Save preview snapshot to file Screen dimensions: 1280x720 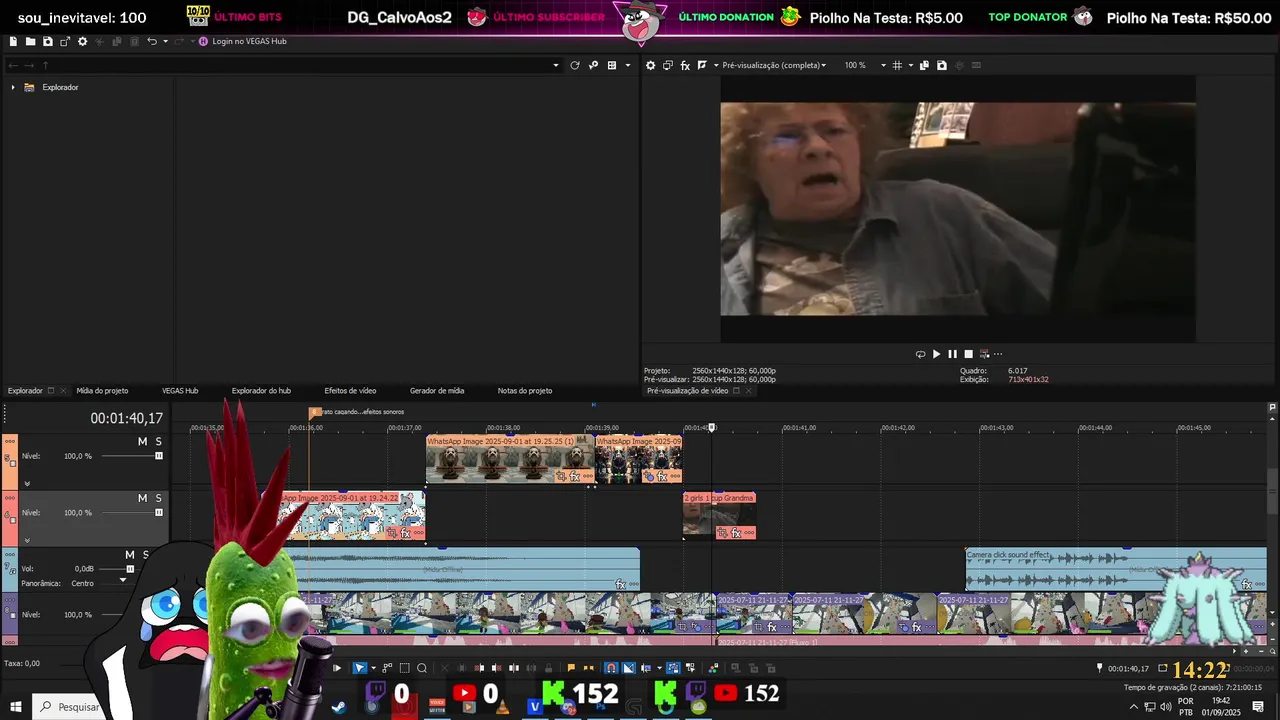pos(942,65)
